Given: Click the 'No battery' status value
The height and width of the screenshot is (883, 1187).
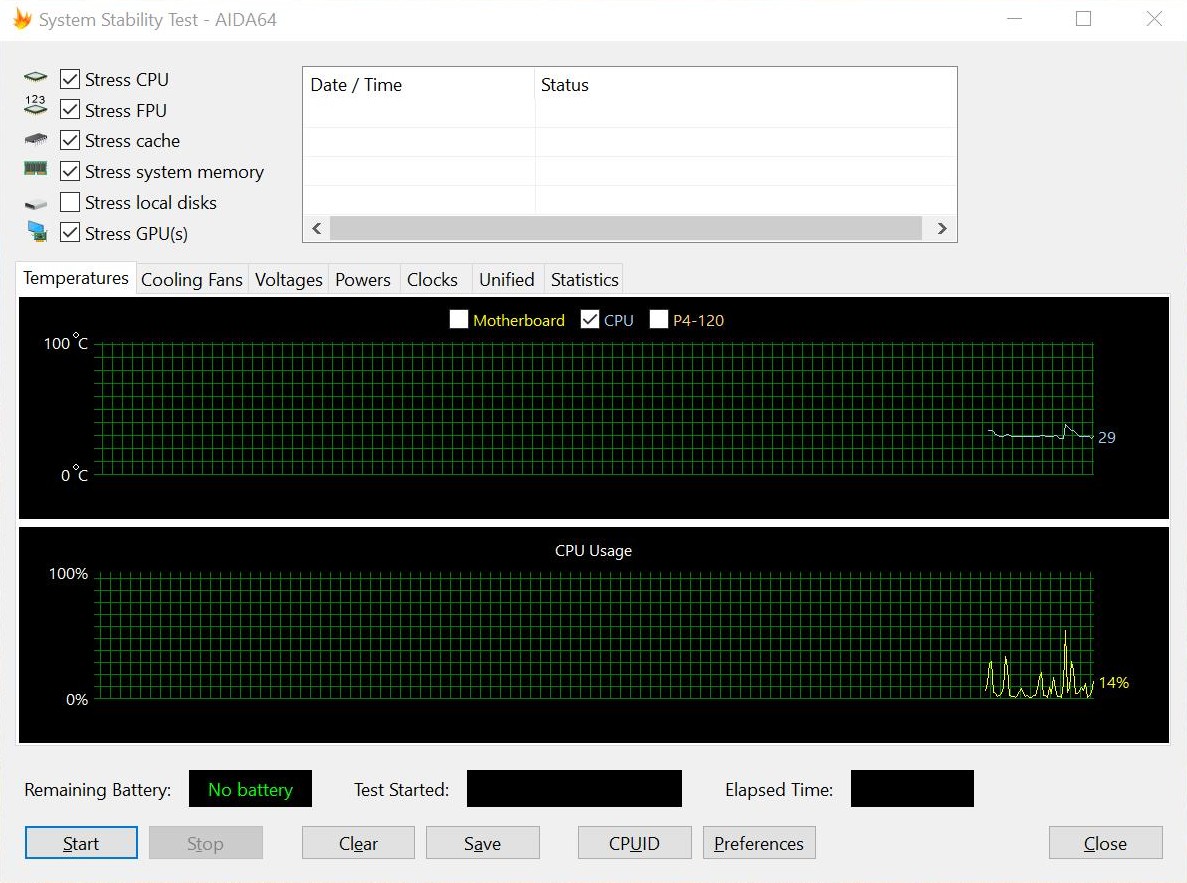Looking at the screenshot, I should tap(250, 788).
